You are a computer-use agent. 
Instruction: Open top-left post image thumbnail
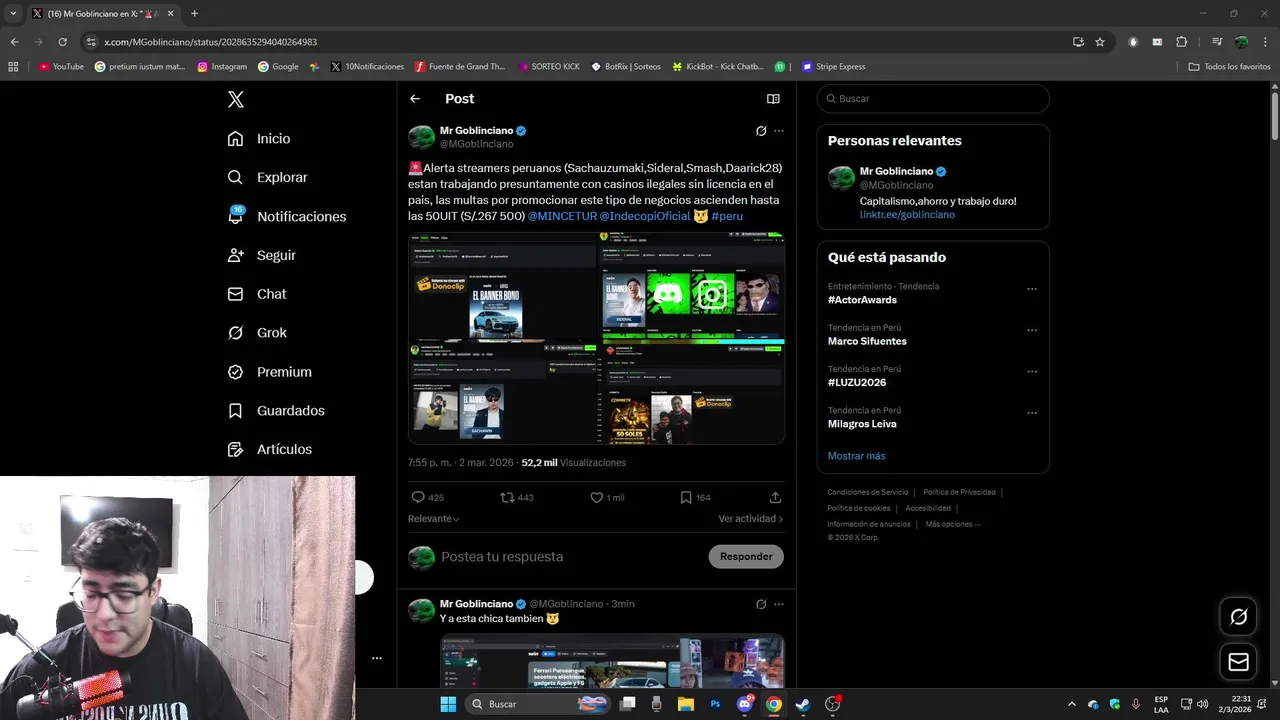[x=502, y=285]
